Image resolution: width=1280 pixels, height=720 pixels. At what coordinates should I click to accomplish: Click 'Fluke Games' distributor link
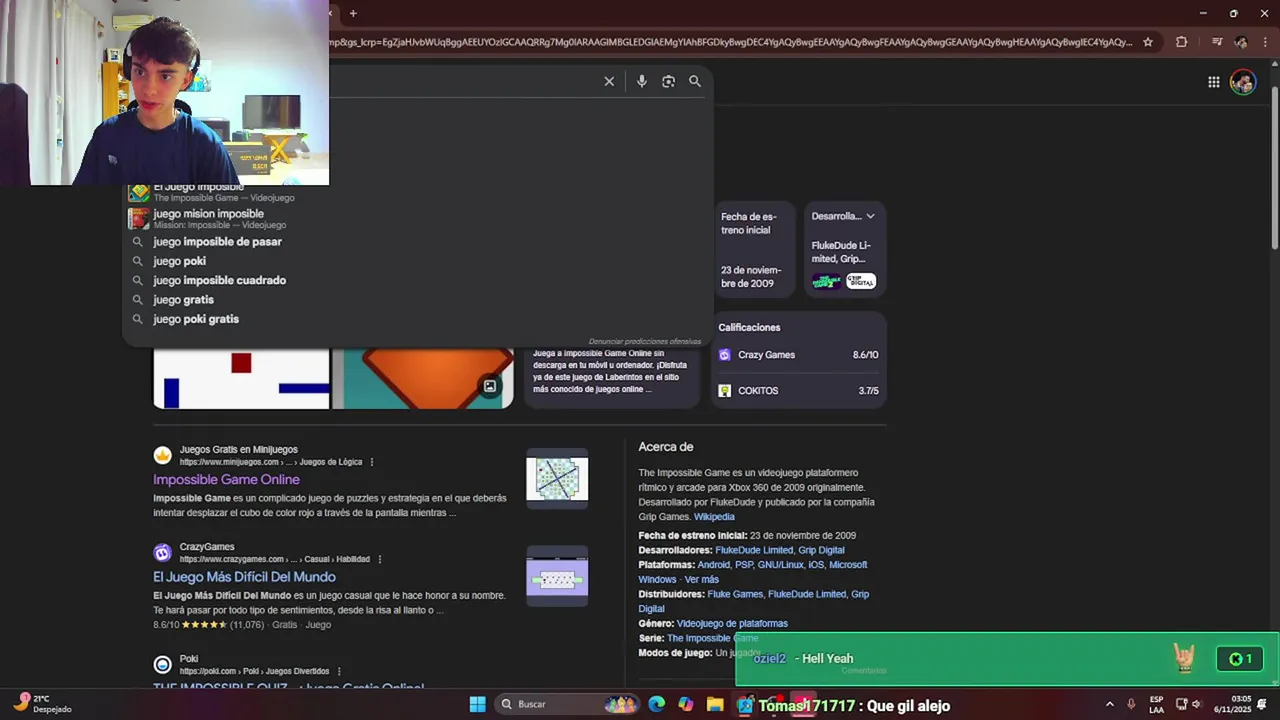(735, 594)
